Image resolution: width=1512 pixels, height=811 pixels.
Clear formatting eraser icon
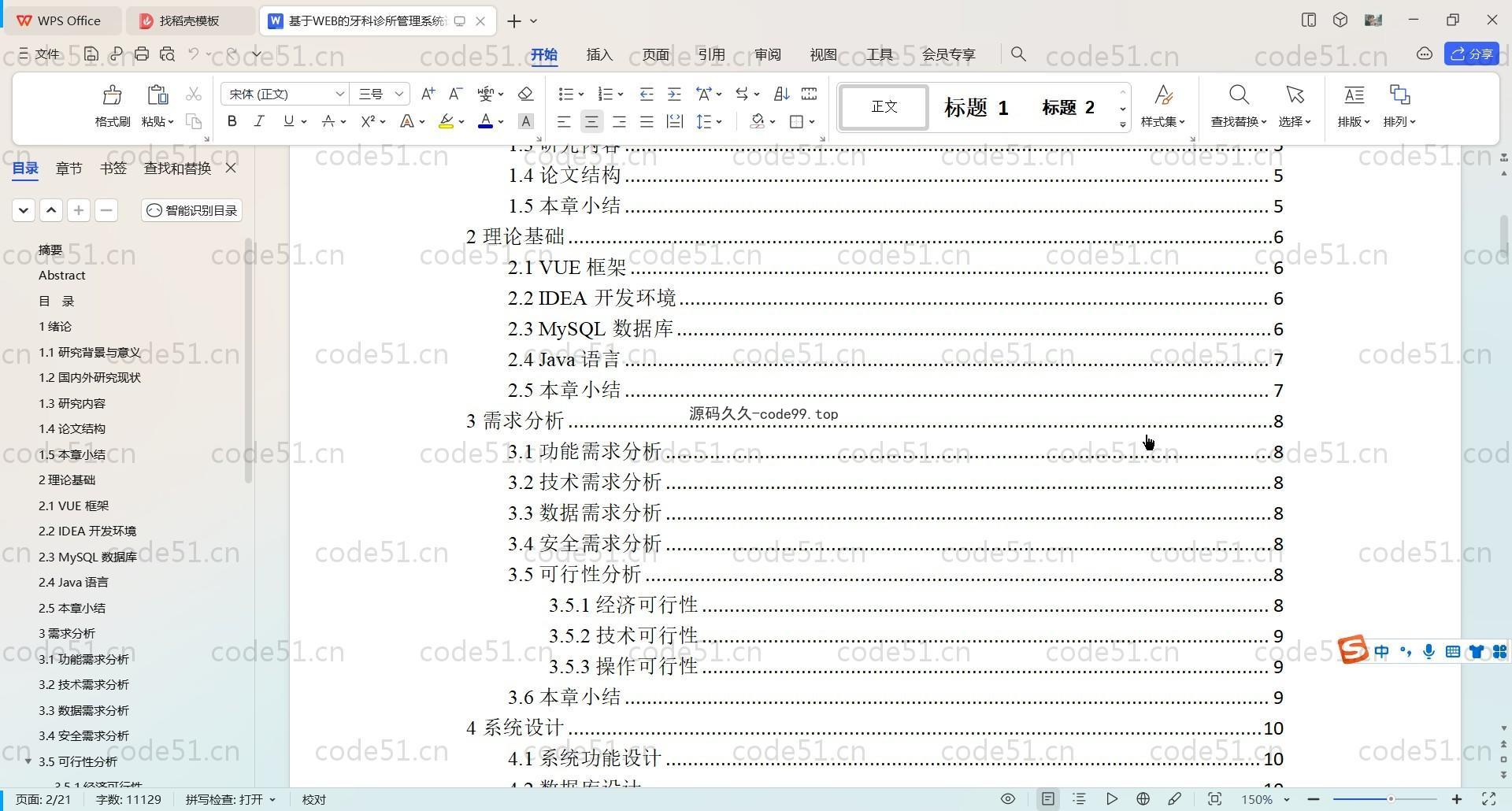[526, 94]
